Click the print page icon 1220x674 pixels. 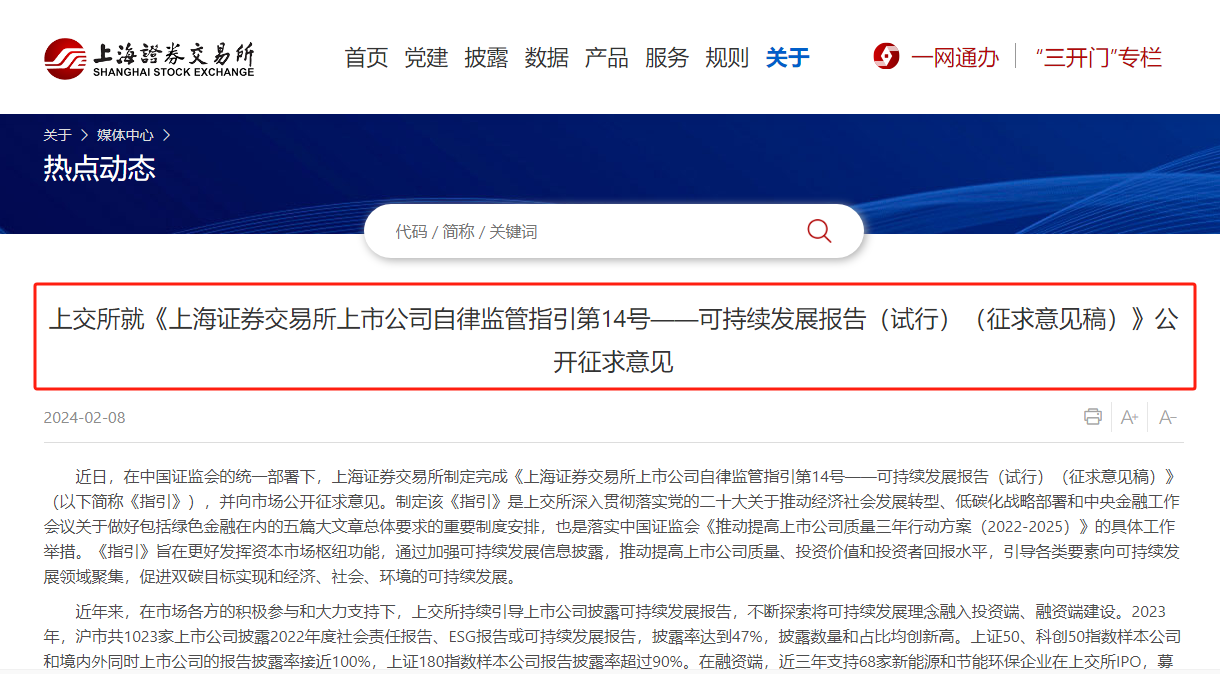(x=1093, y=417)
